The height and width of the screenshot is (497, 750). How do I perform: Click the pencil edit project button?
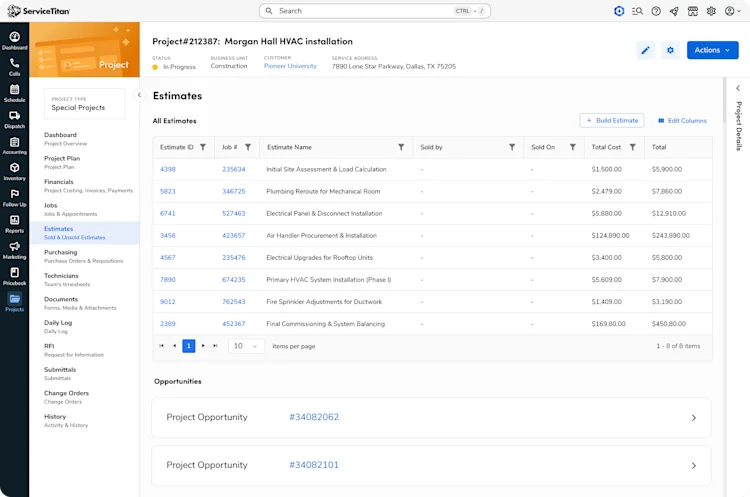645,50
